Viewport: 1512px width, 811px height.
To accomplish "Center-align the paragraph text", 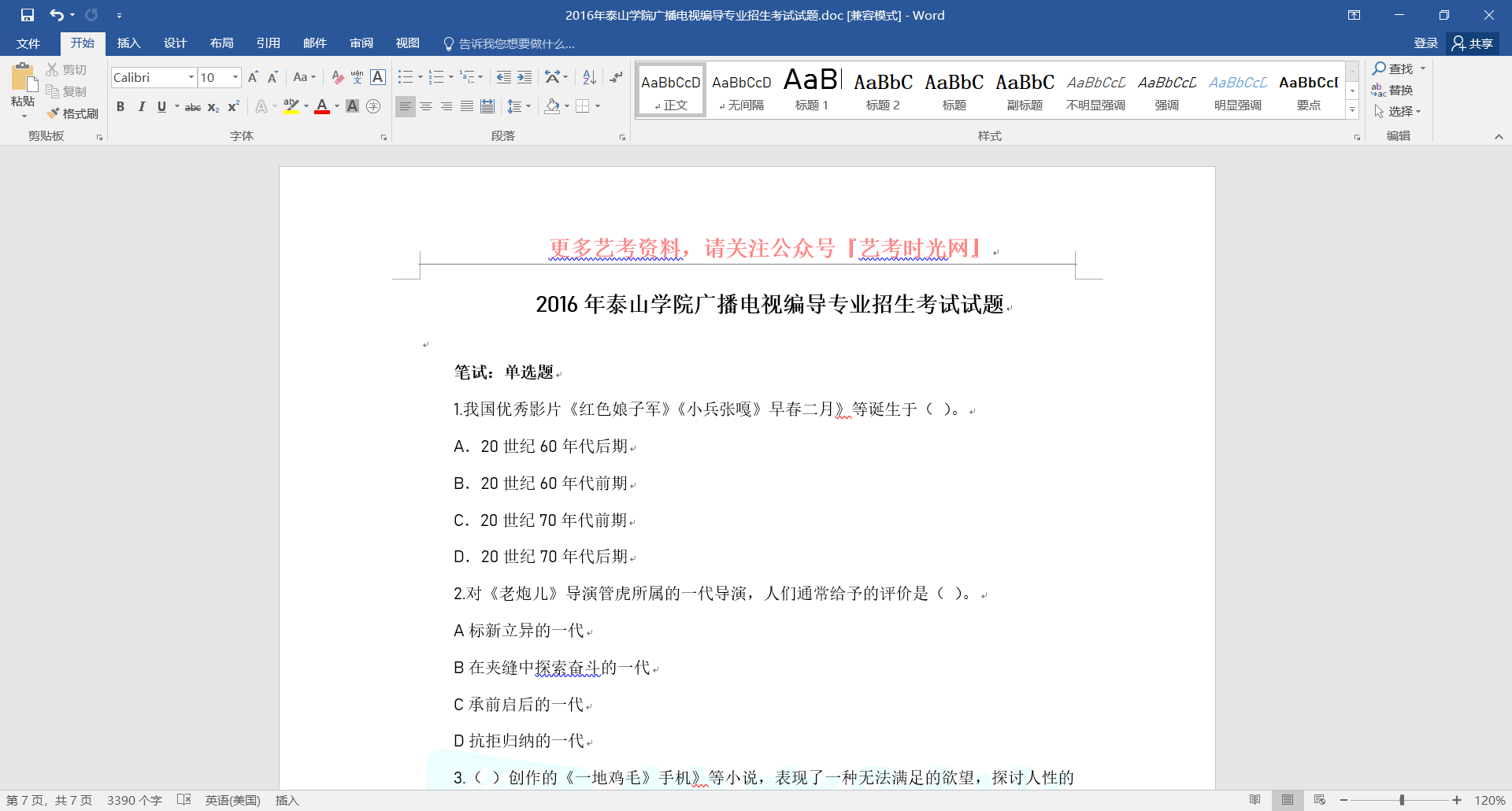I will [x=426, y=106].
